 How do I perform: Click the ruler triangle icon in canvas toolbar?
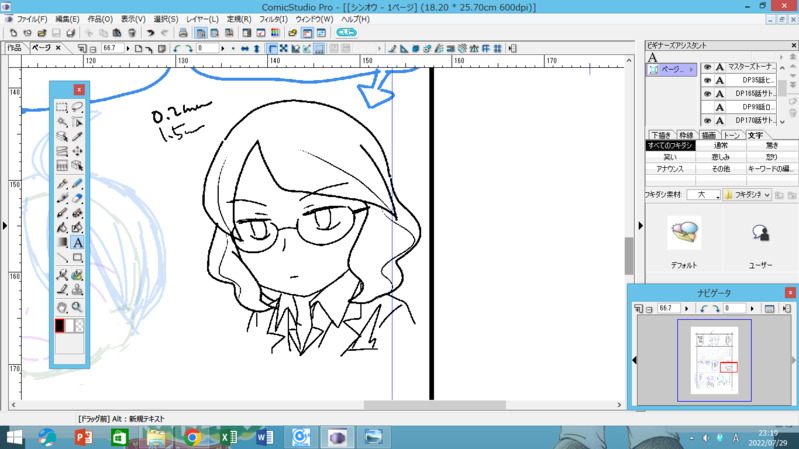404,48
